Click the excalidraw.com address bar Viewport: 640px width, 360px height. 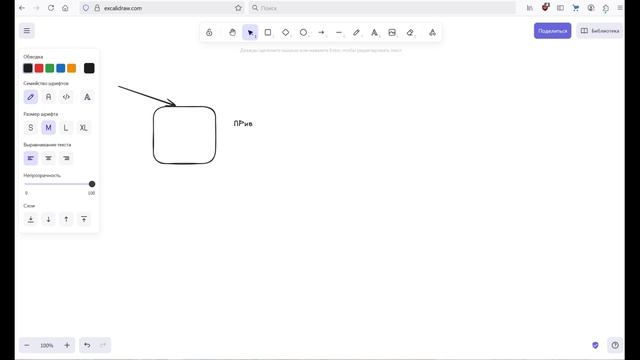pyautogui.click(x=163, y=8)
